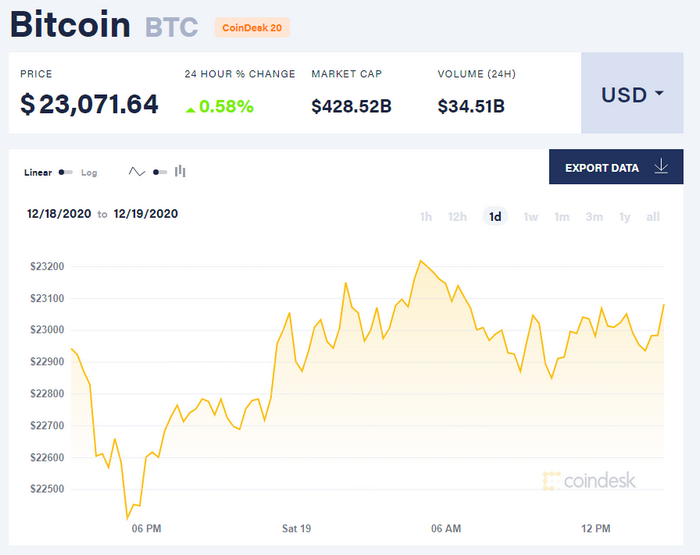Click the download arrow icon on Export Data
The height and width of the screenshot is (555, 700).
(661, 167)
